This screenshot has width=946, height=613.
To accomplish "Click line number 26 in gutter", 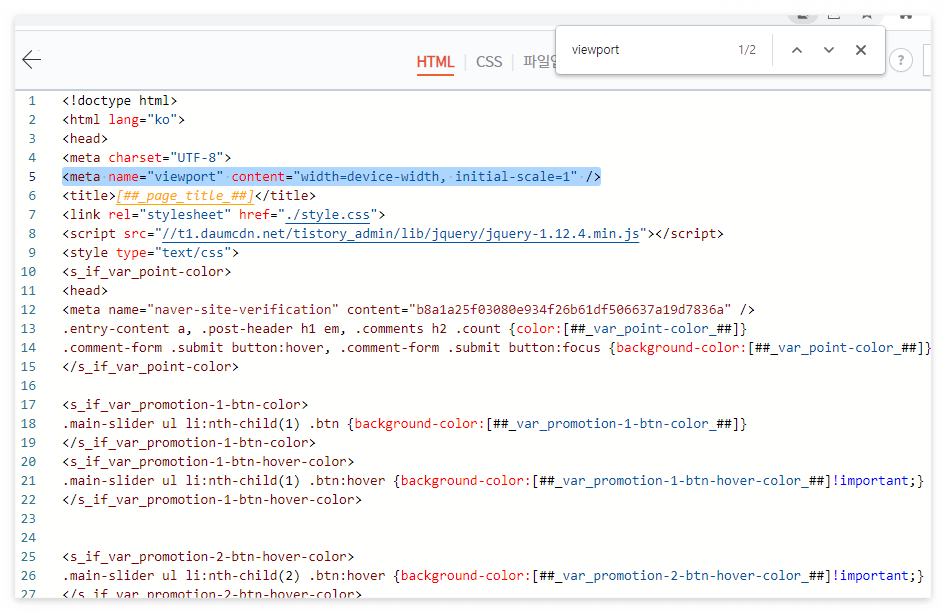I will [28, 576].
